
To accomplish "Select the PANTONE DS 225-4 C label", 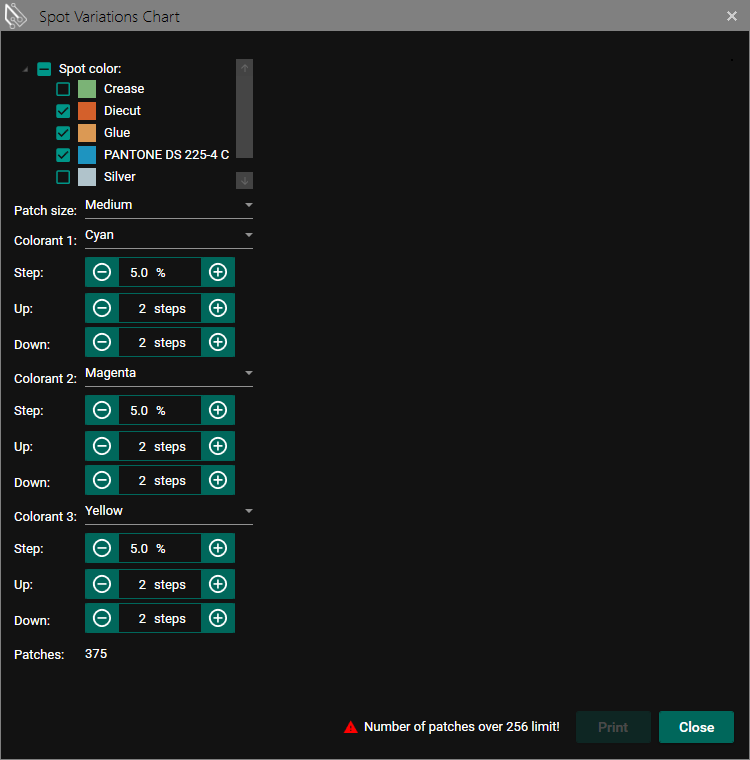I will pyautogui.click(x=166, y=155).
